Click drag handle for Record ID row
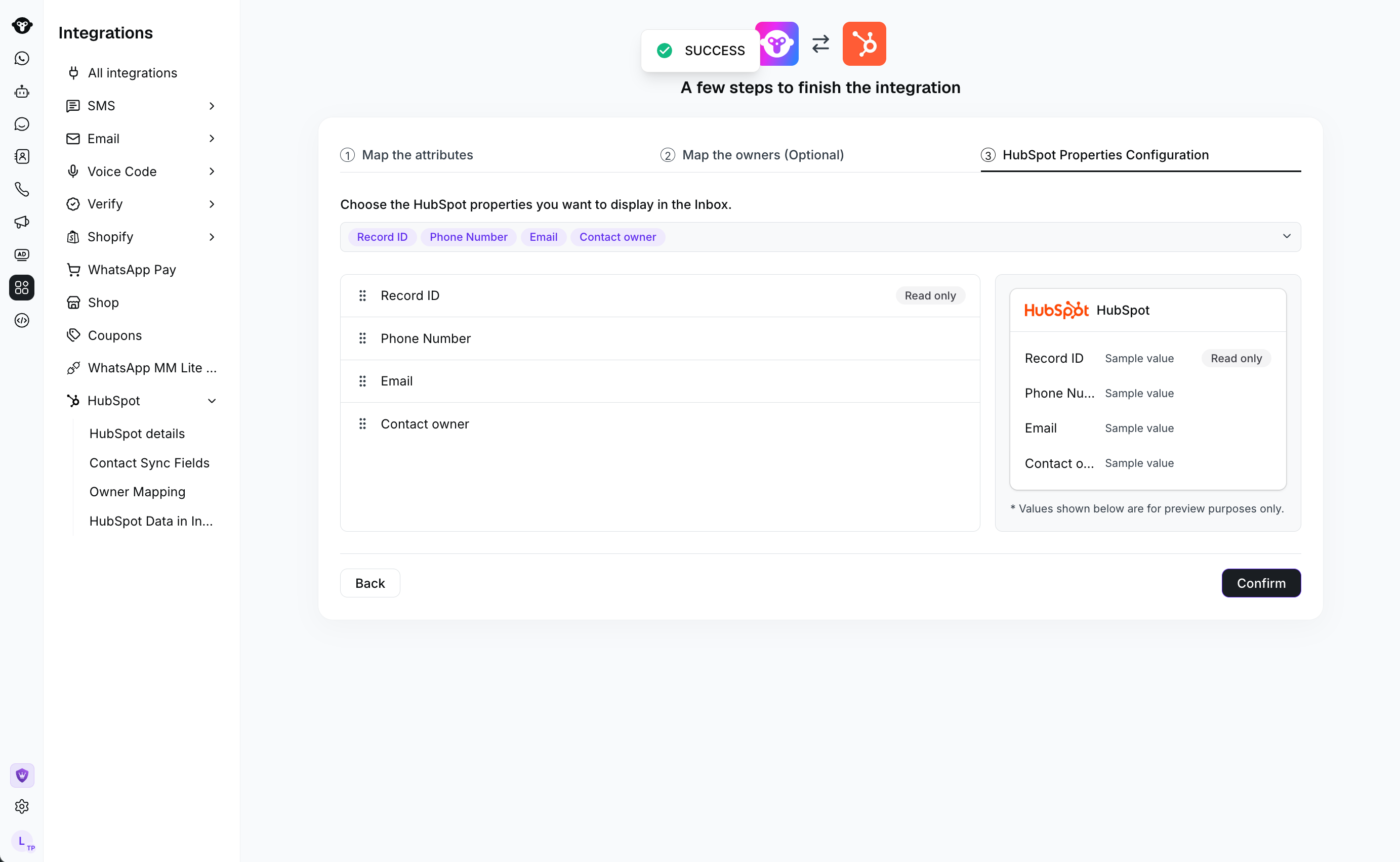The width and height of the screenshot is (1400, 862). pyautogui.click(x=362, y=295)
